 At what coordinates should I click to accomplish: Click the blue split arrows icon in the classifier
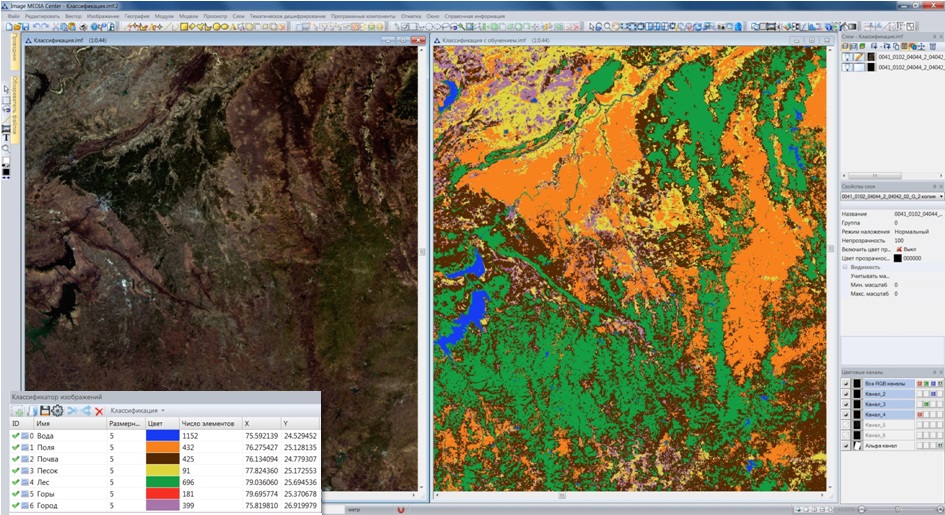click(x=86, y=411)
